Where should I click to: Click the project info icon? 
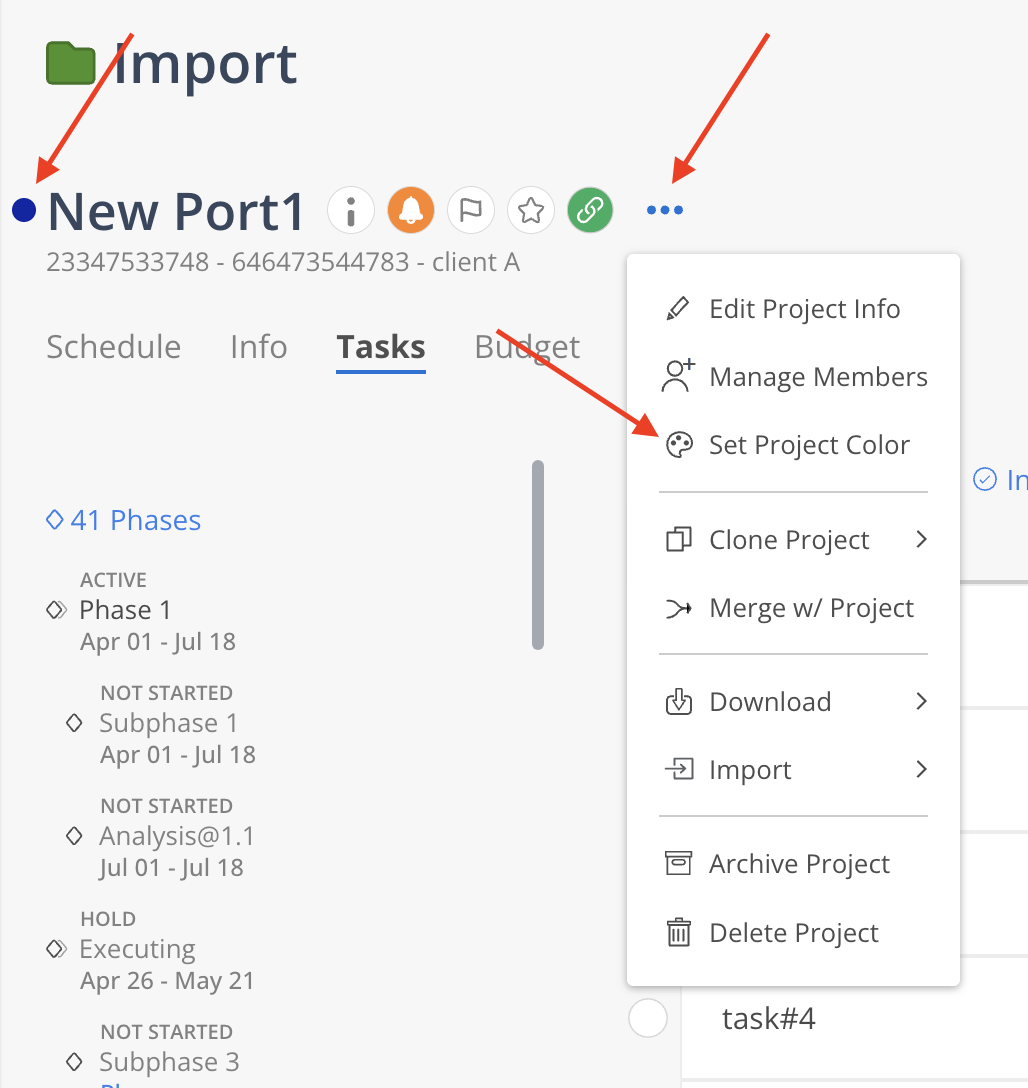[351, 210]
